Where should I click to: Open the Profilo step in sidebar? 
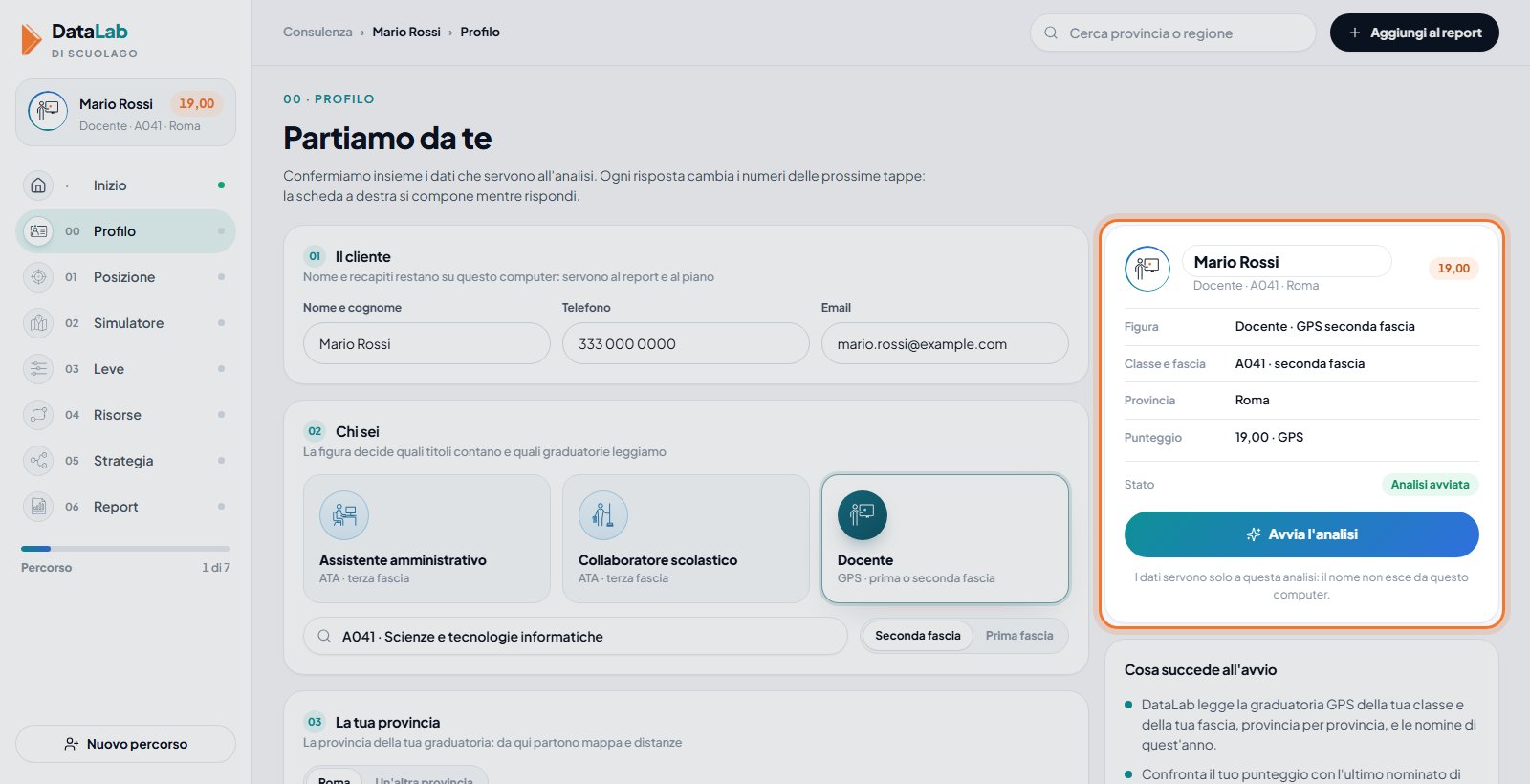pos(125,231)
